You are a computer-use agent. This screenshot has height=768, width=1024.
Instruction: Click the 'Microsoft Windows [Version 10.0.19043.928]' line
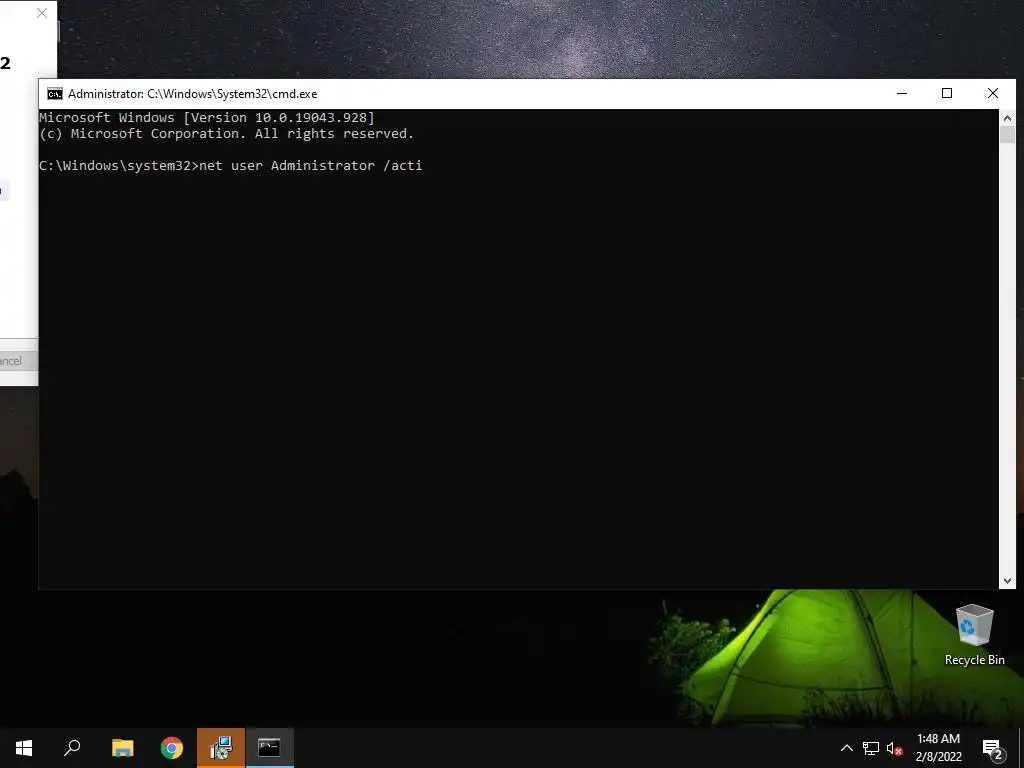pyautogui.click(x=206, y=118)
